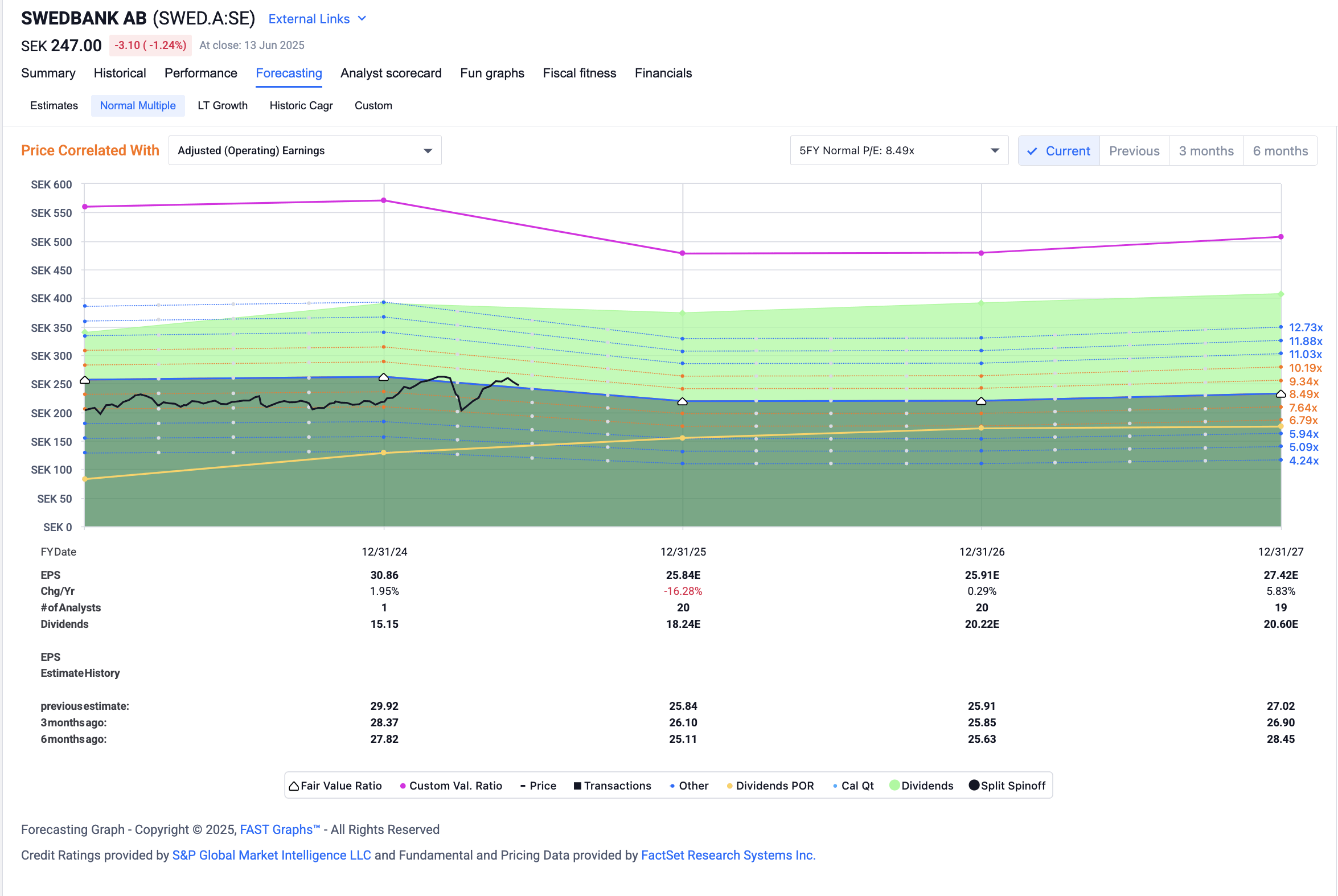
Task: Click the Dividends POR yellow legend dot
Action: coord(729,786)
